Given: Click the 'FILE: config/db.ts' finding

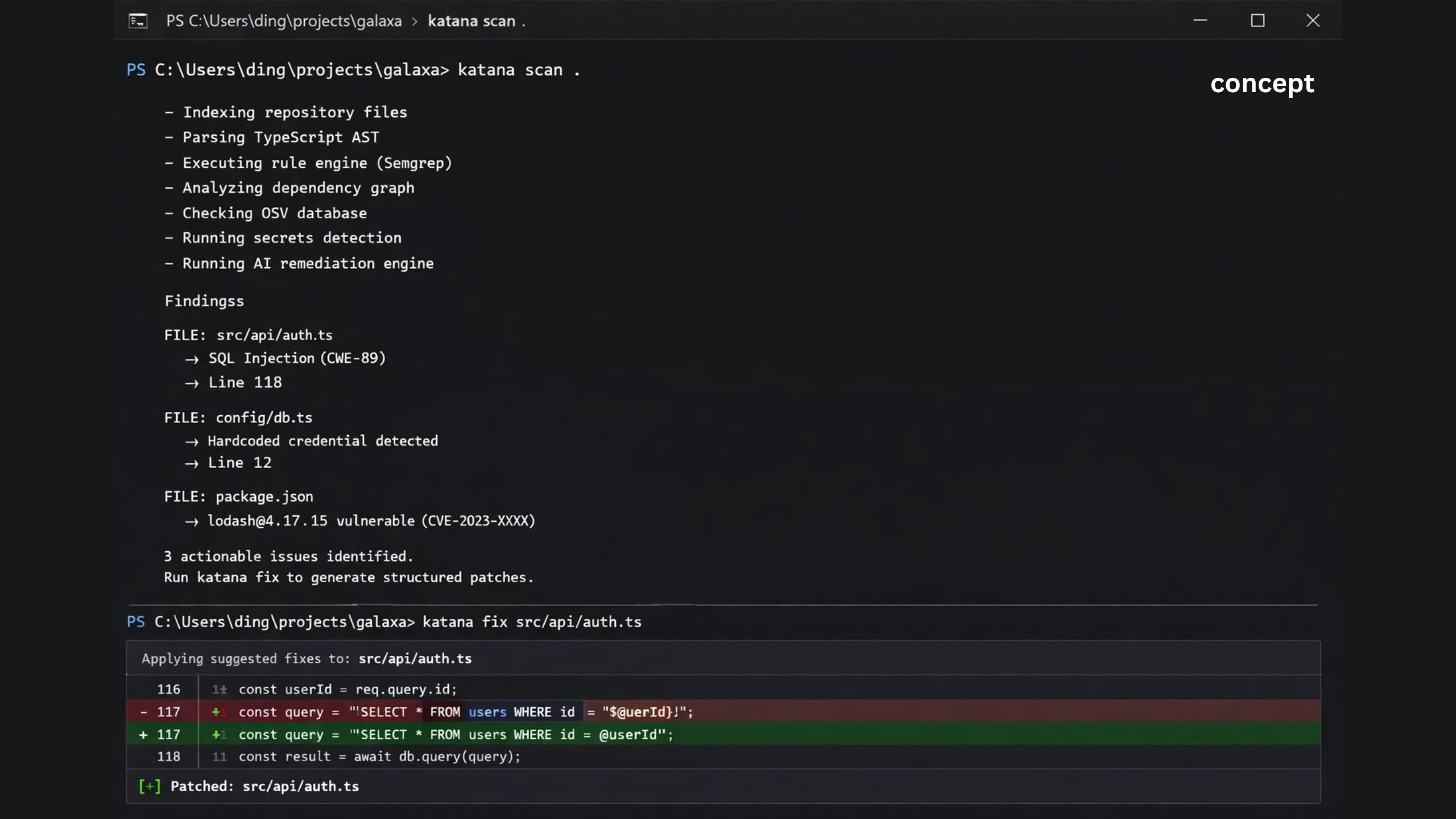Looking at the screenshot, I should 238,417.
